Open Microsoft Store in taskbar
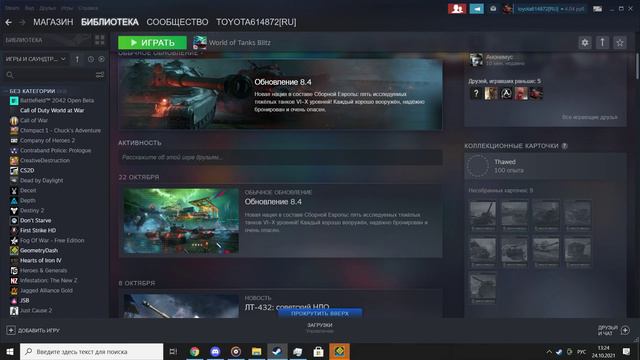This screenshot has width=640, height=360. pos(318,351)
